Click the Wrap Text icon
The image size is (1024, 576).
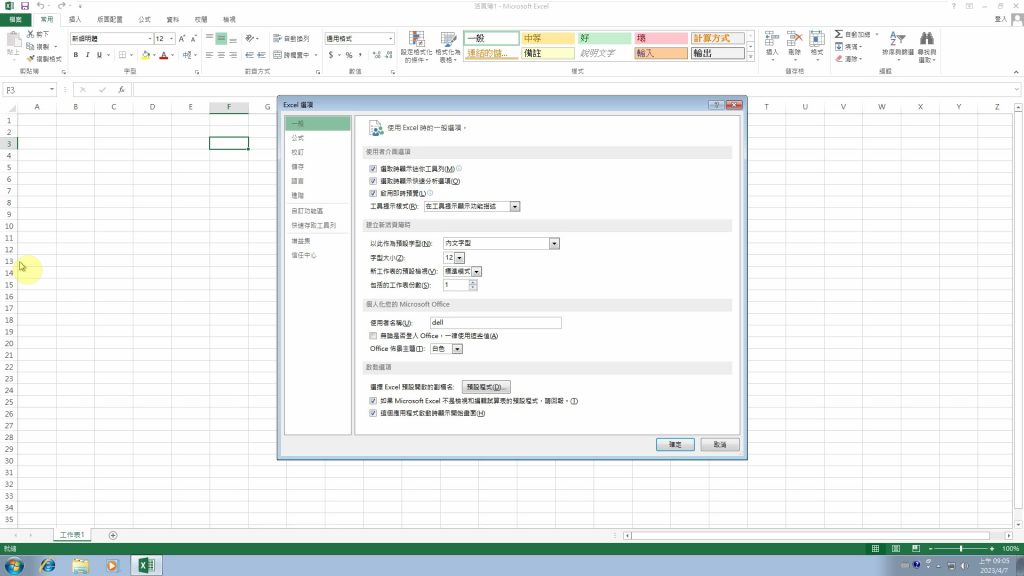coord(291,39)
